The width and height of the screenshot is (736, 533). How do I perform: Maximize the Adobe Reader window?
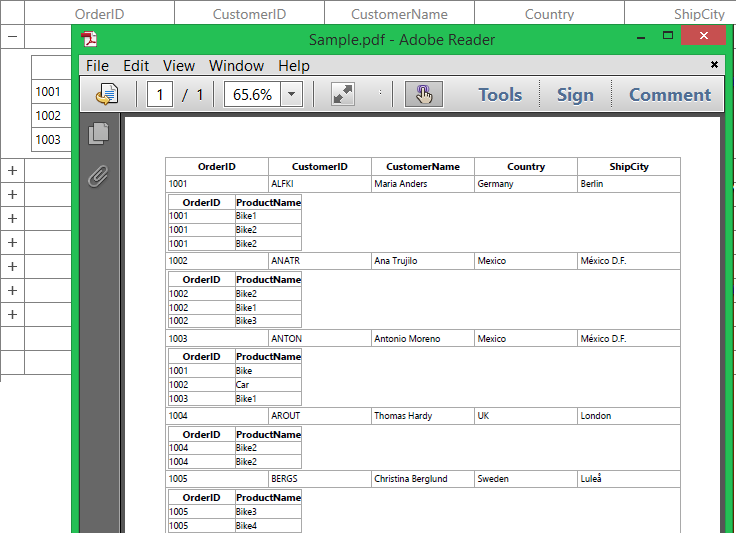pos(667,35)
